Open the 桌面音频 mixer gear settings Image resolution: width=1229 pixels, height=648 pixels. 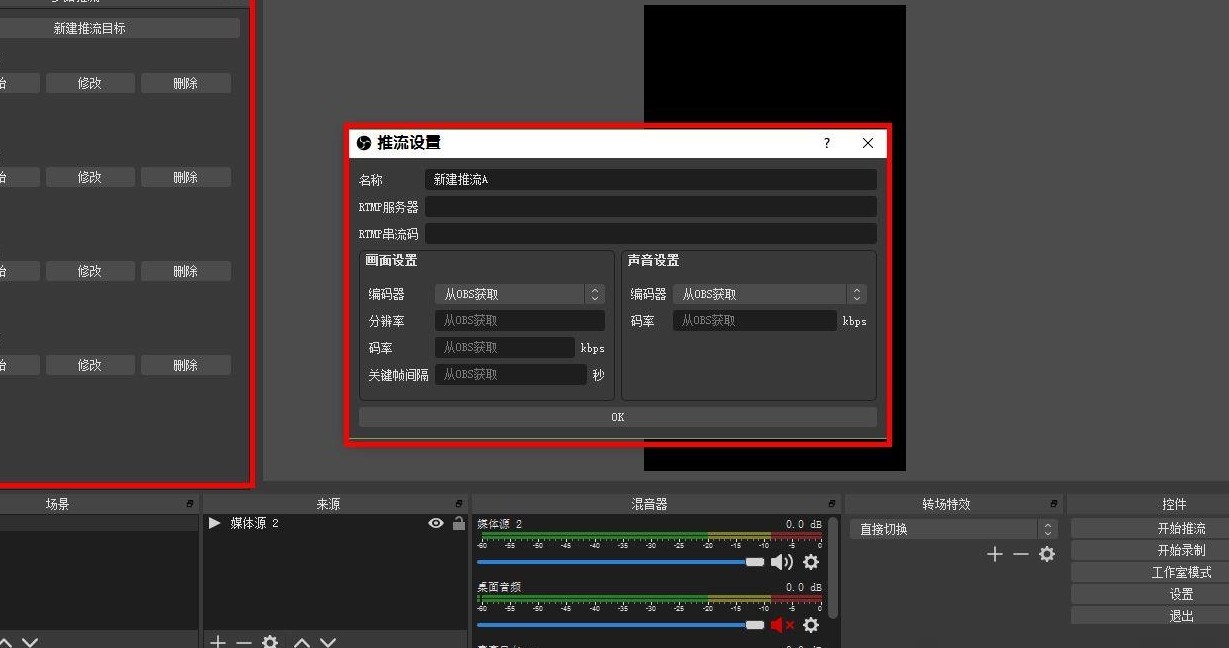click(811, 625)
